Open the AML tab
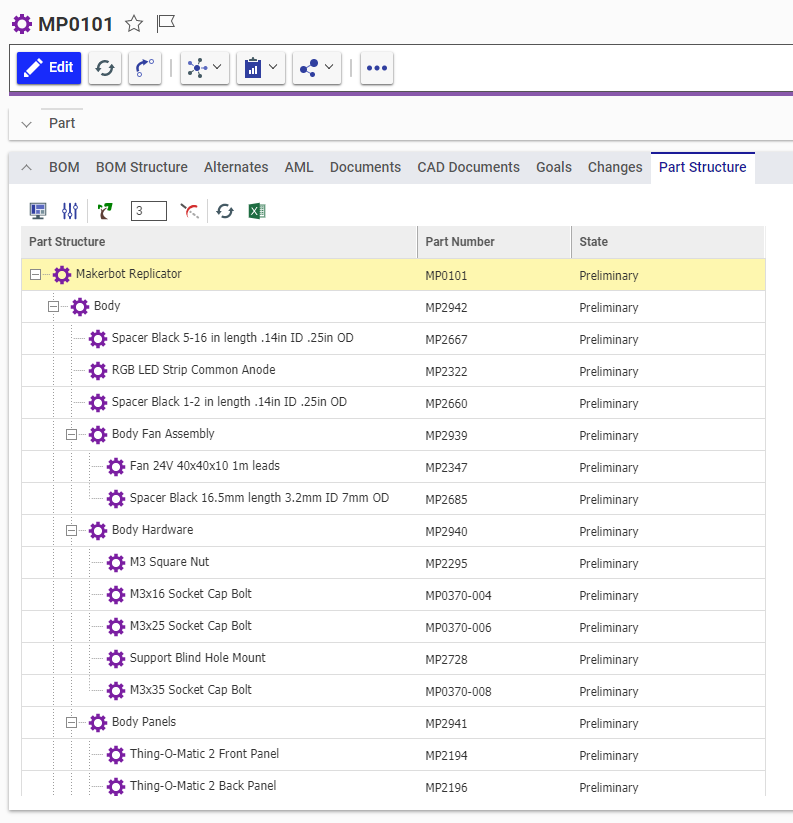793x823 pixels. coord(299,167)
